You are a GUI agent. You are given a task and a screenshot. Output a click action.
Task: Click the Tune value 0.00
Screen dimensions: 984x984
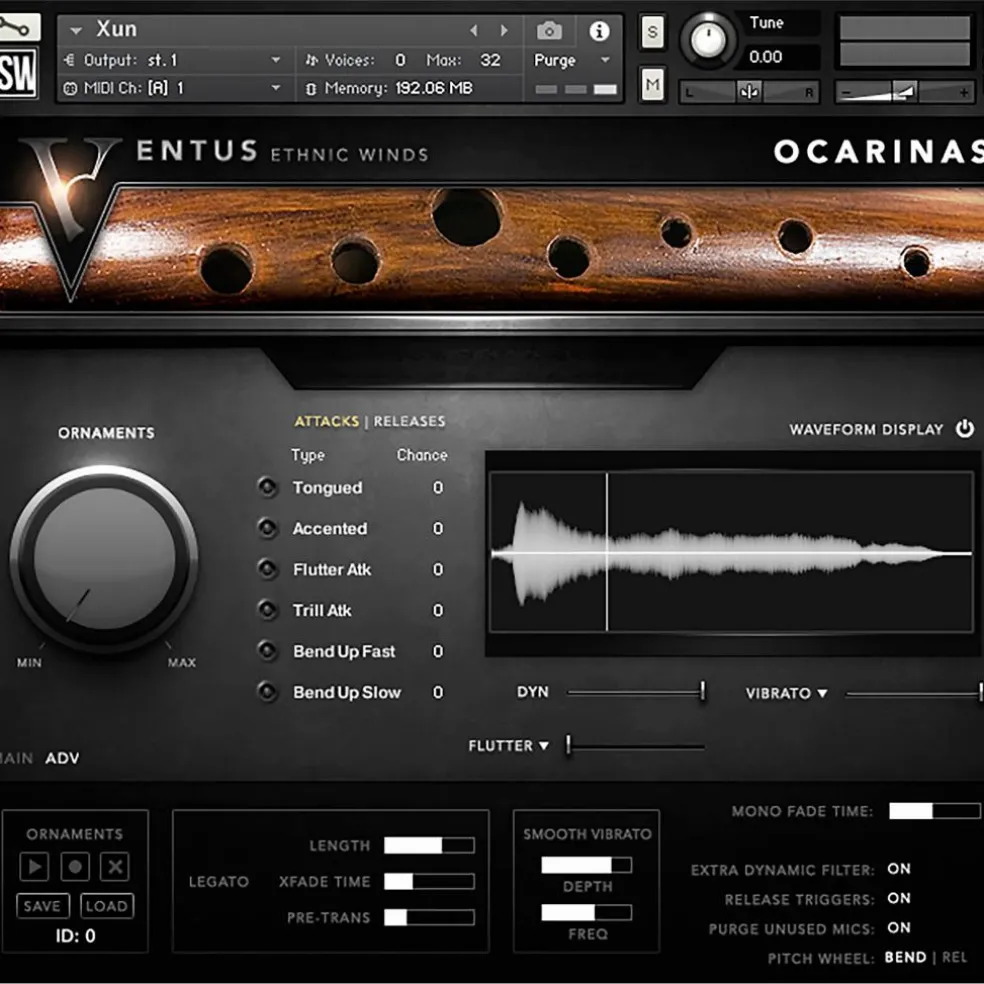(x=766, y=57)
